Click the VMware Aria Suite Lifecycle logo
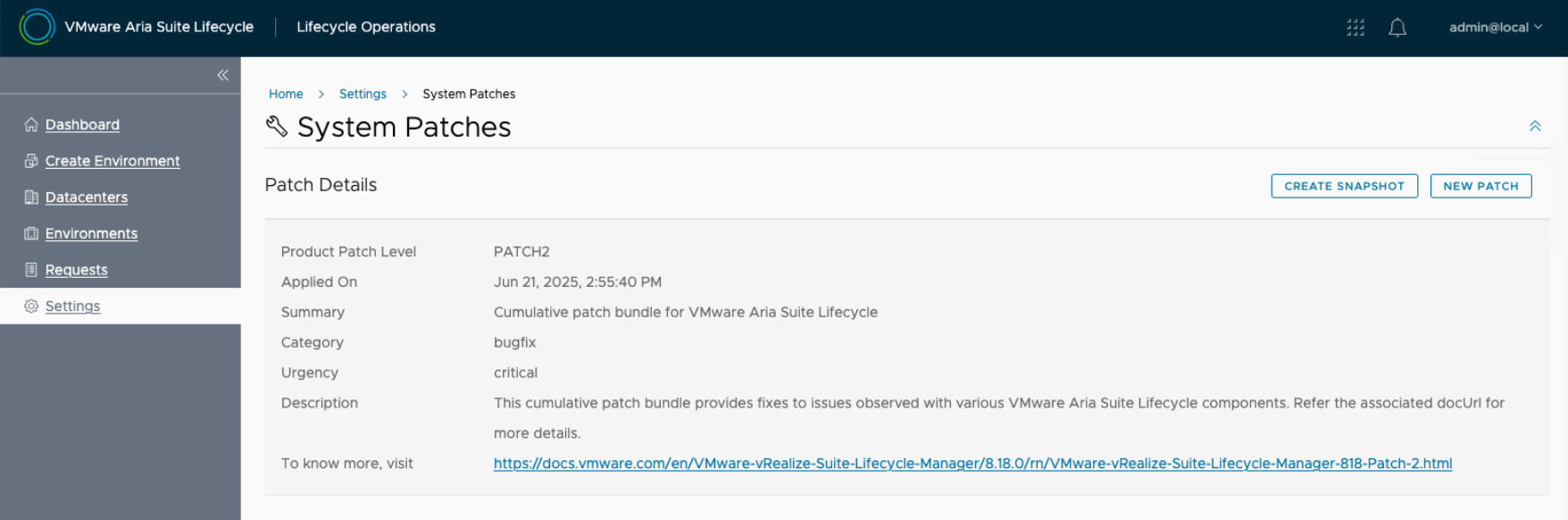 [x=37, y=27]
